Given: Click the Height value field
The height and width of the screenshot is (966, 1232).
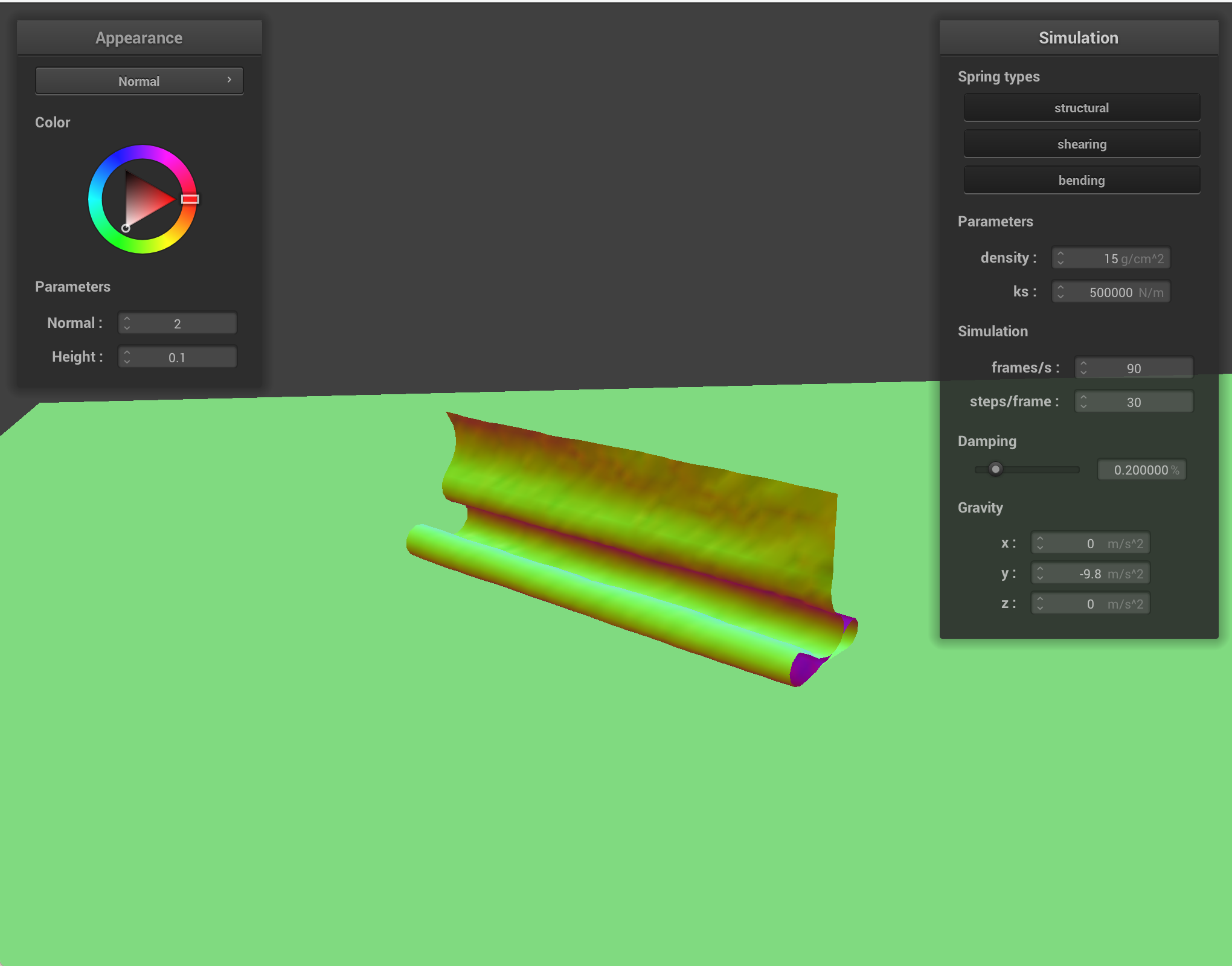Looking at the screenshot, I should [x=178, y=357].
